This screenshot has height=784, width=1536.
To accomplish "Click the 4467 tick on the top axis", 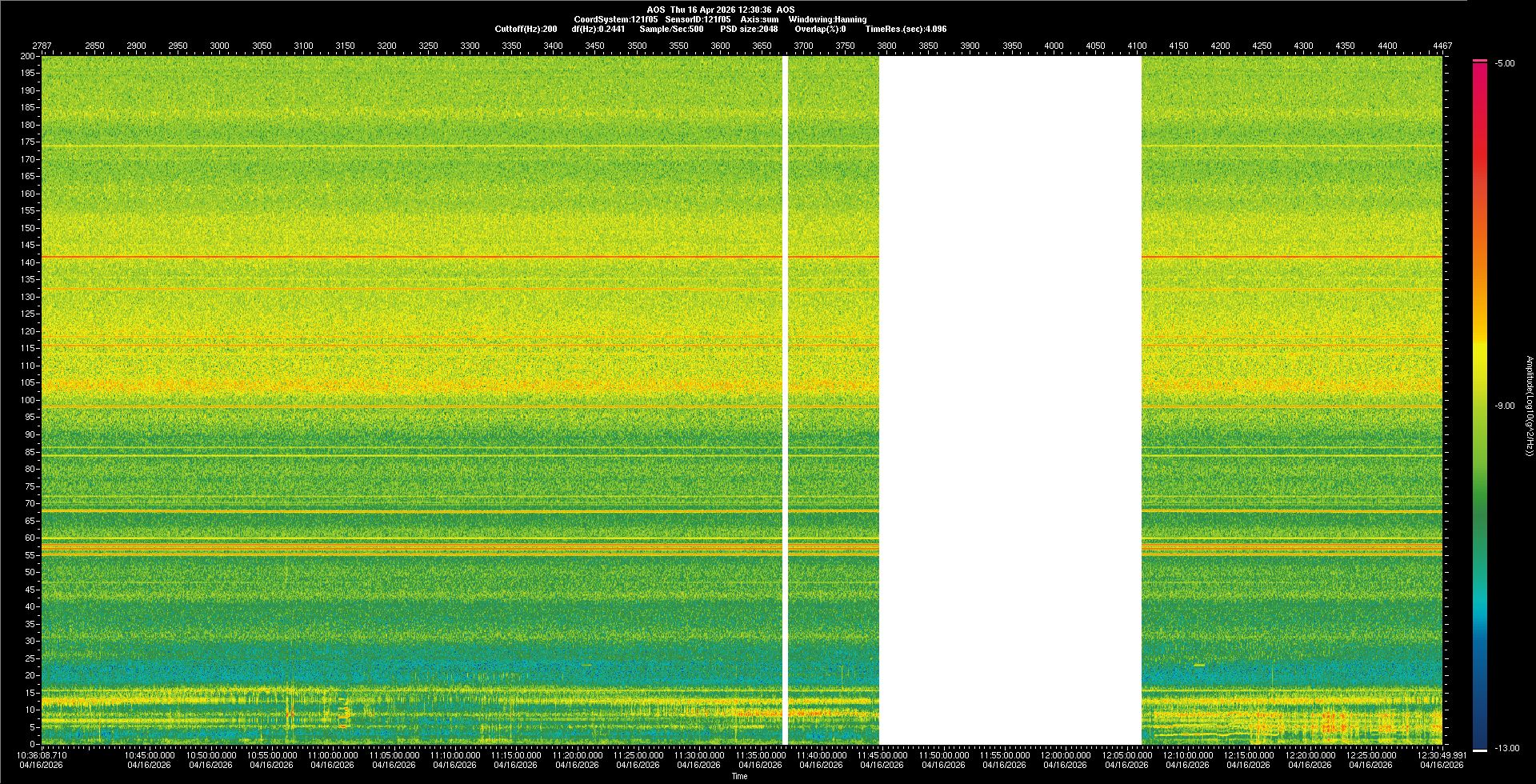I will pyautogui.click(x=1442, y=46).
